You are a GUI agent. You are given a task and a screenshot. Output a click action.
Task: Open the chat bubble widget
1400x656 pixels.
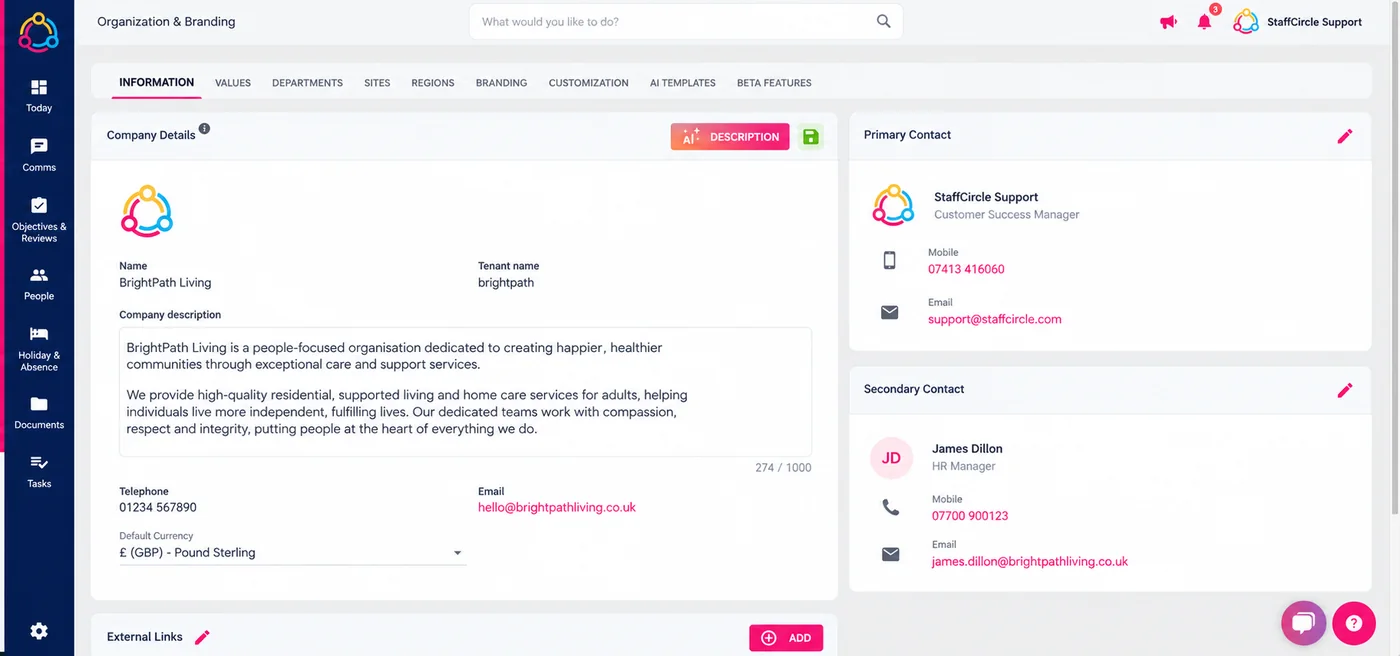(x=1303, y=623)
